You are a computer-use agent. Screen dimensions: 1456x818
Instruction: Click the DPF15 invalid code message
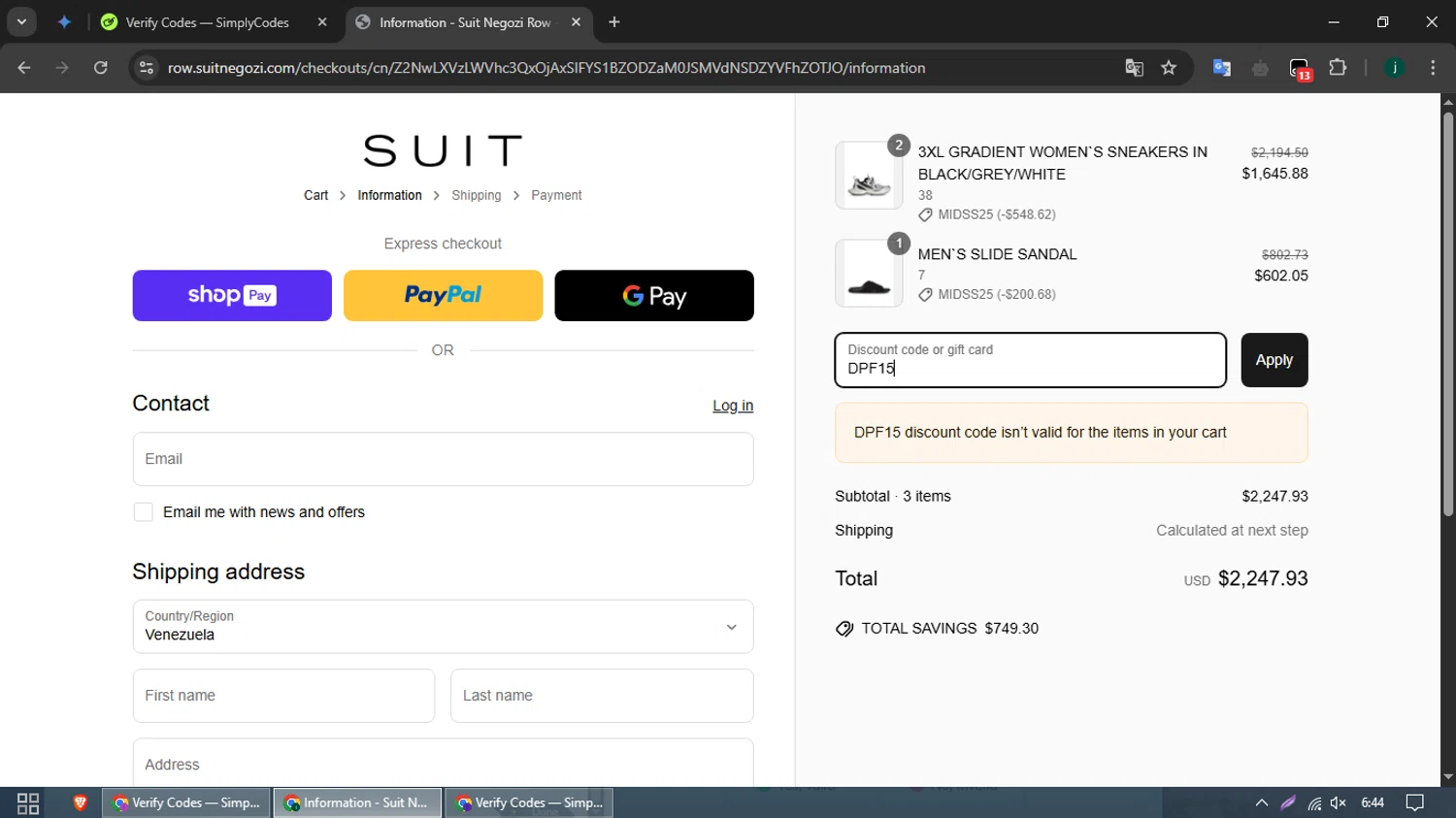click(1072, 433)
